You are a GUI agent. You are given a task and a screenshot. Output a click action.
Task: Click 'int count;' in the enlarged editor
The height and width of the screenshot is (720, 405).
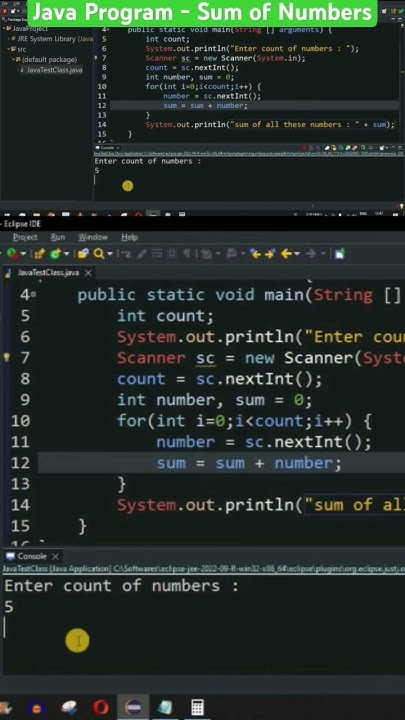click(x=165, y=316)
